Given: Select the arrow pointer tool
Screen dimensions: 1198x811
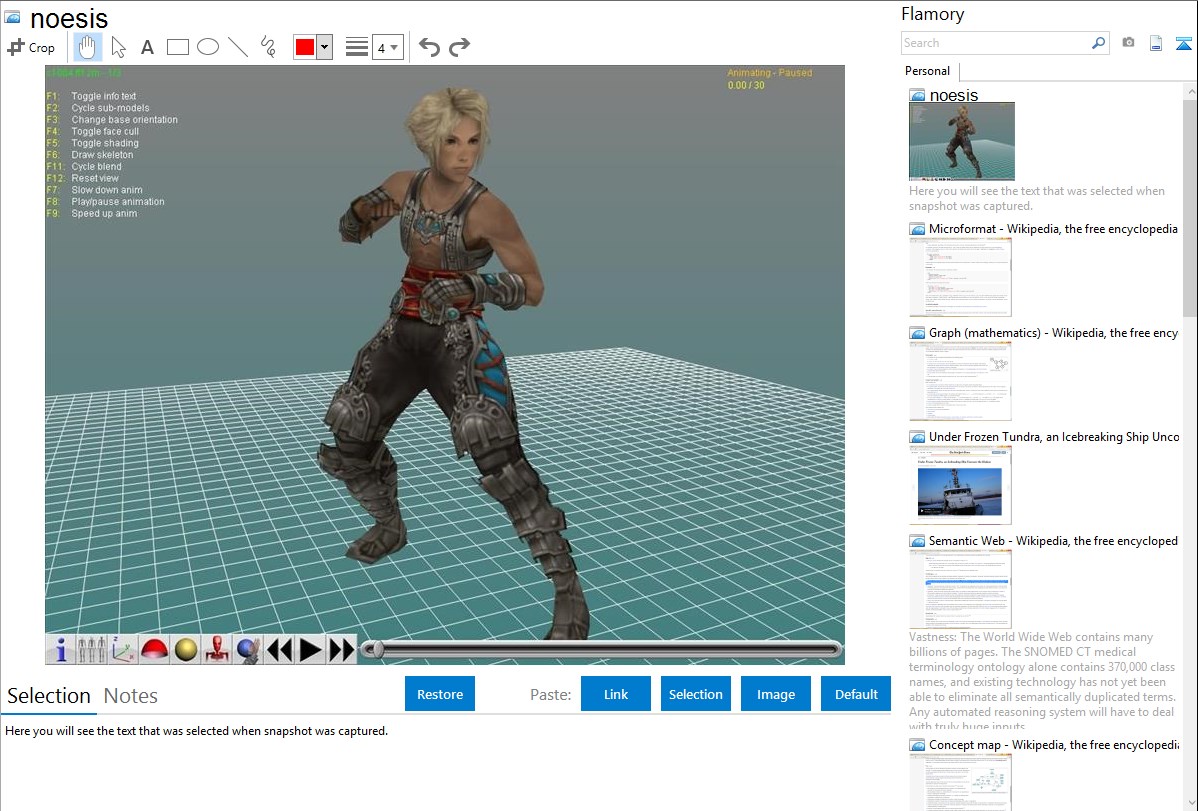Looking at the screenshot, I should coord(118,47).
